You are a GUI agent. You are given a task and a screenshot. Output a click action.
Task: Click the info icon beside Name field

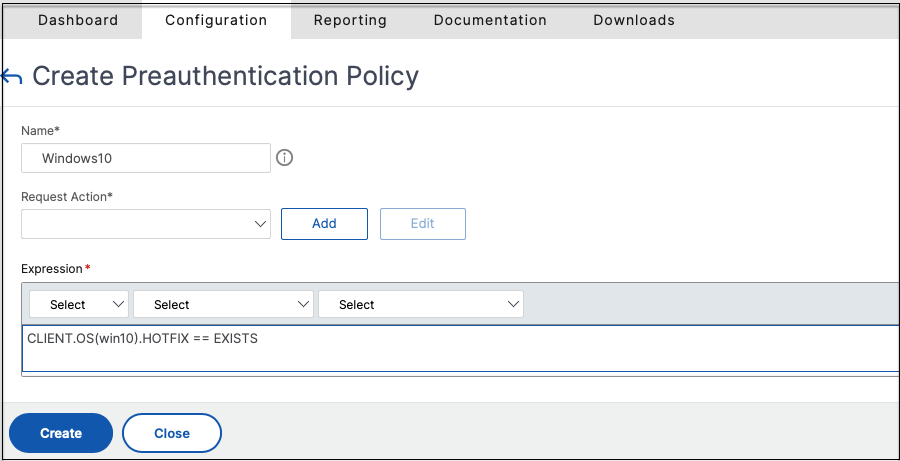[284, 158]
